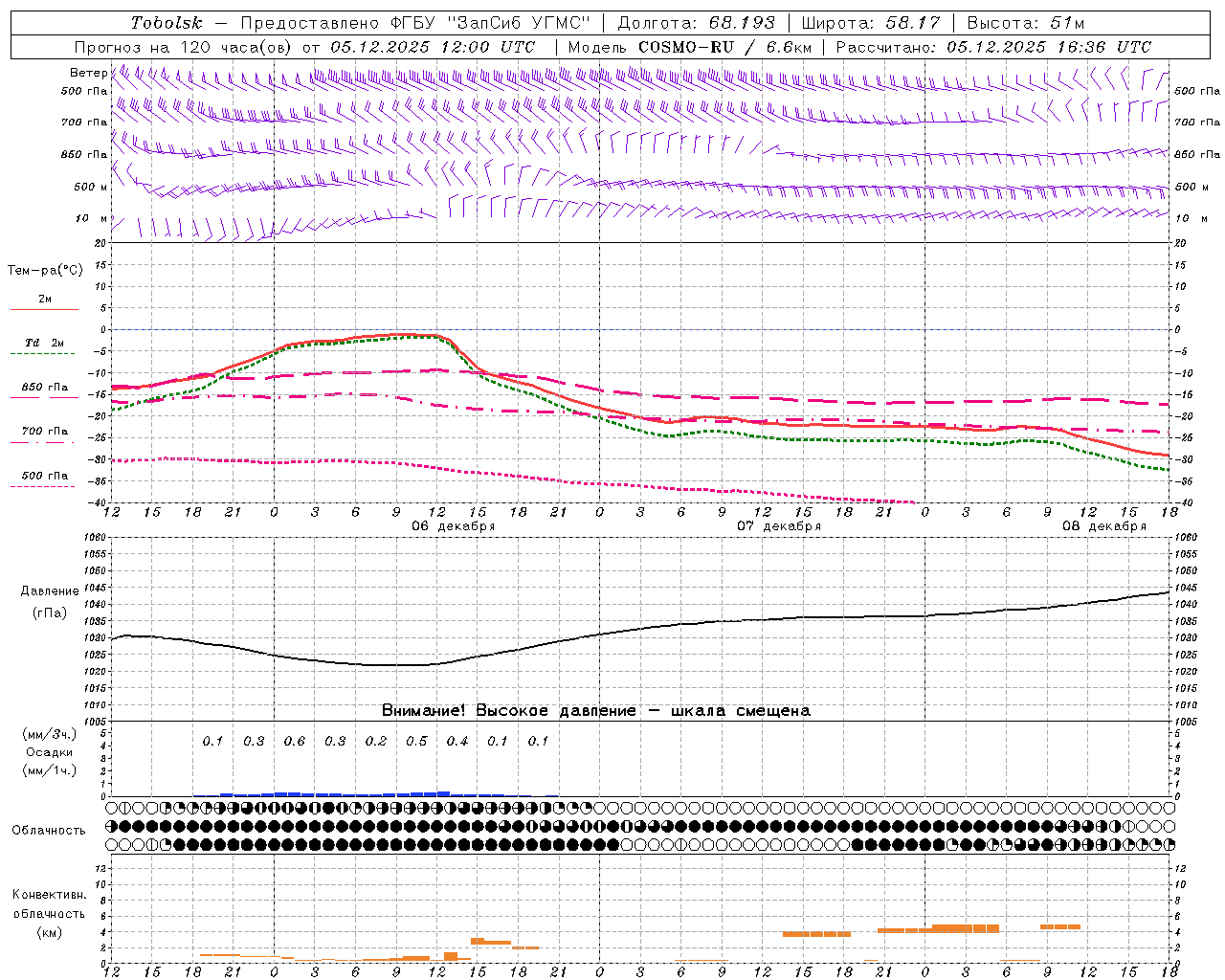
Task: Click the station name Tobolsk in header
Action: pos(167,23)
